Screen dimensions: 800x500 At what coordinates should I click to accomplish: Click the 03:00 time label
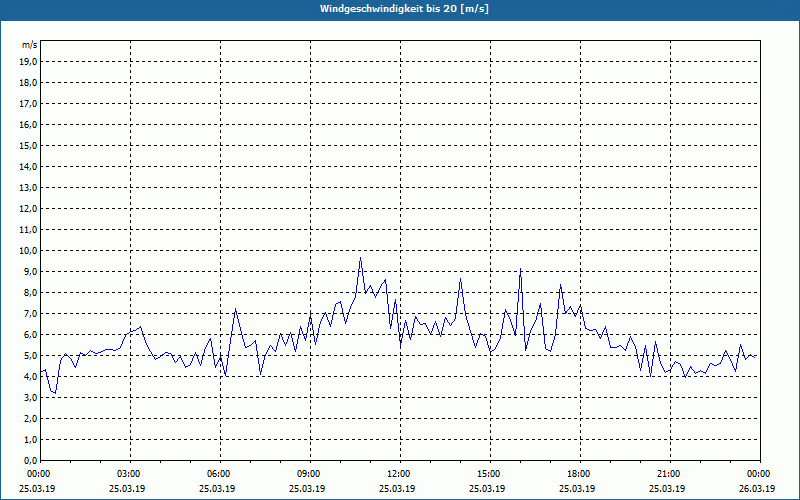click(x=130, y=474)
